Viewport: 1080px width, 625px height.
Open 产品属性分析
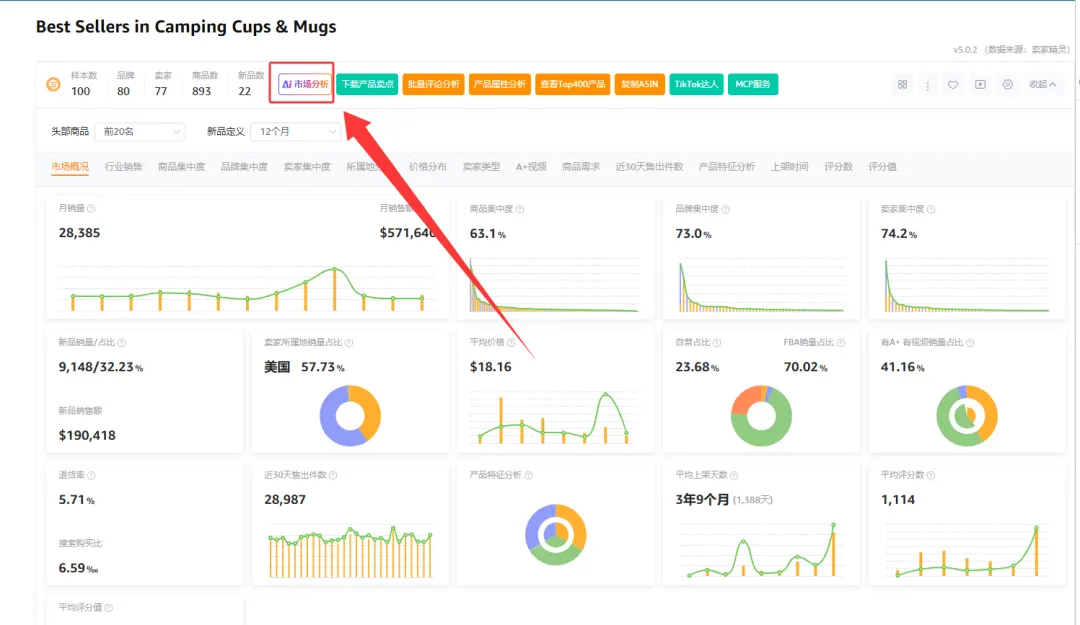[x=499, y=84]
